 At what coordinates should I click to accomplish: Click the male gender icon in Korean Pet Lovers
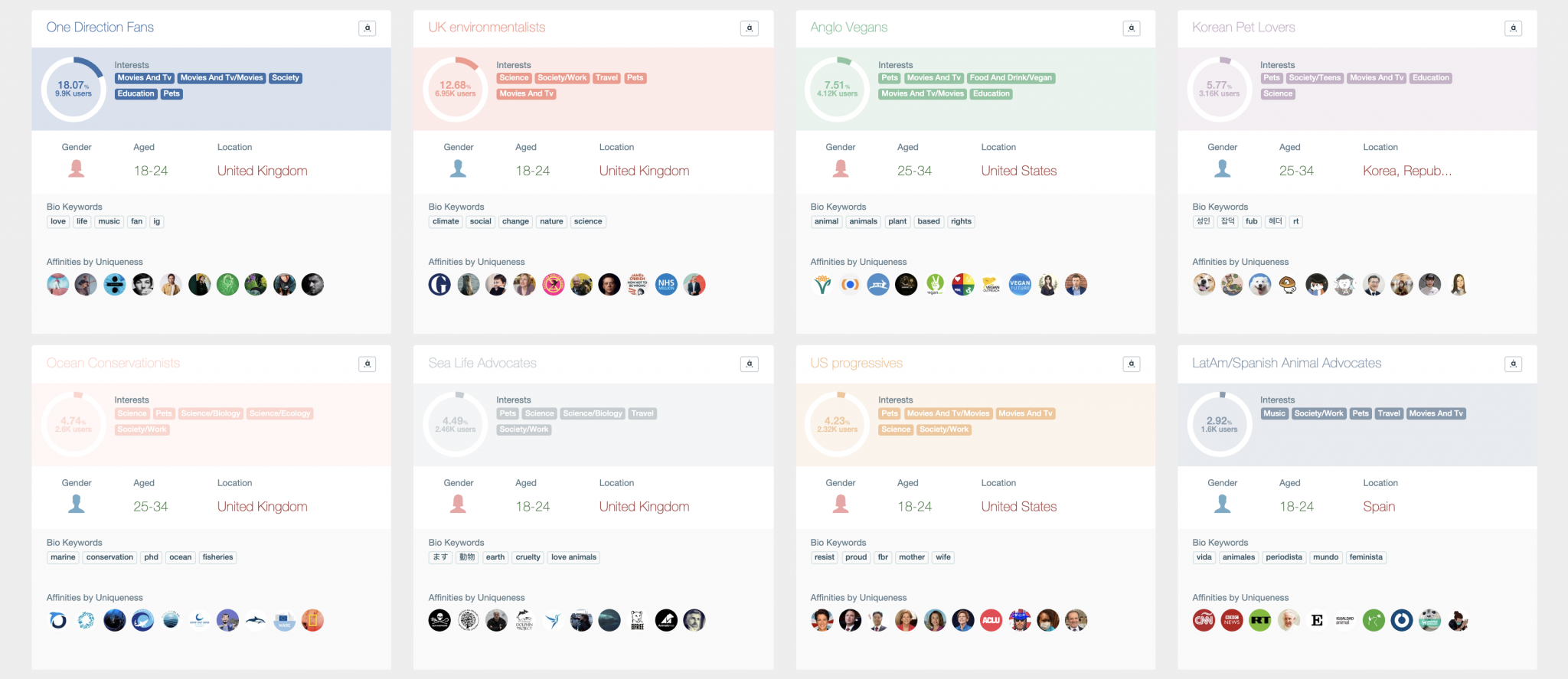coord(1222,168)
